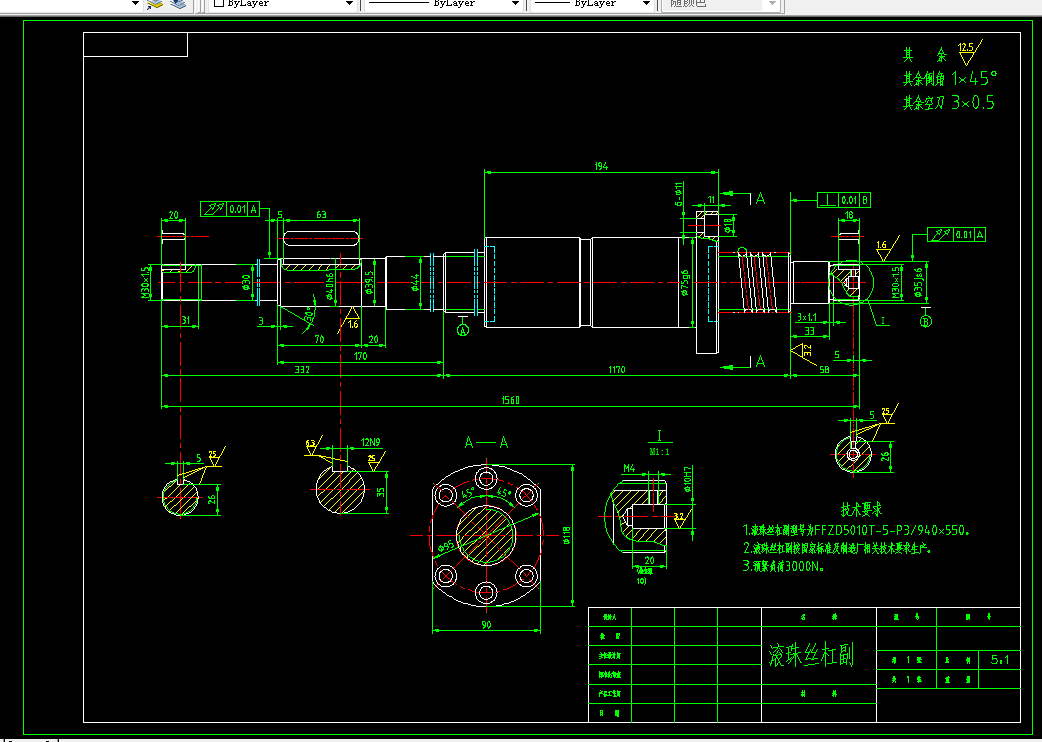Select the 12N9 keyway width dimension
This screenshot has width=1042, height=742.
370,442
